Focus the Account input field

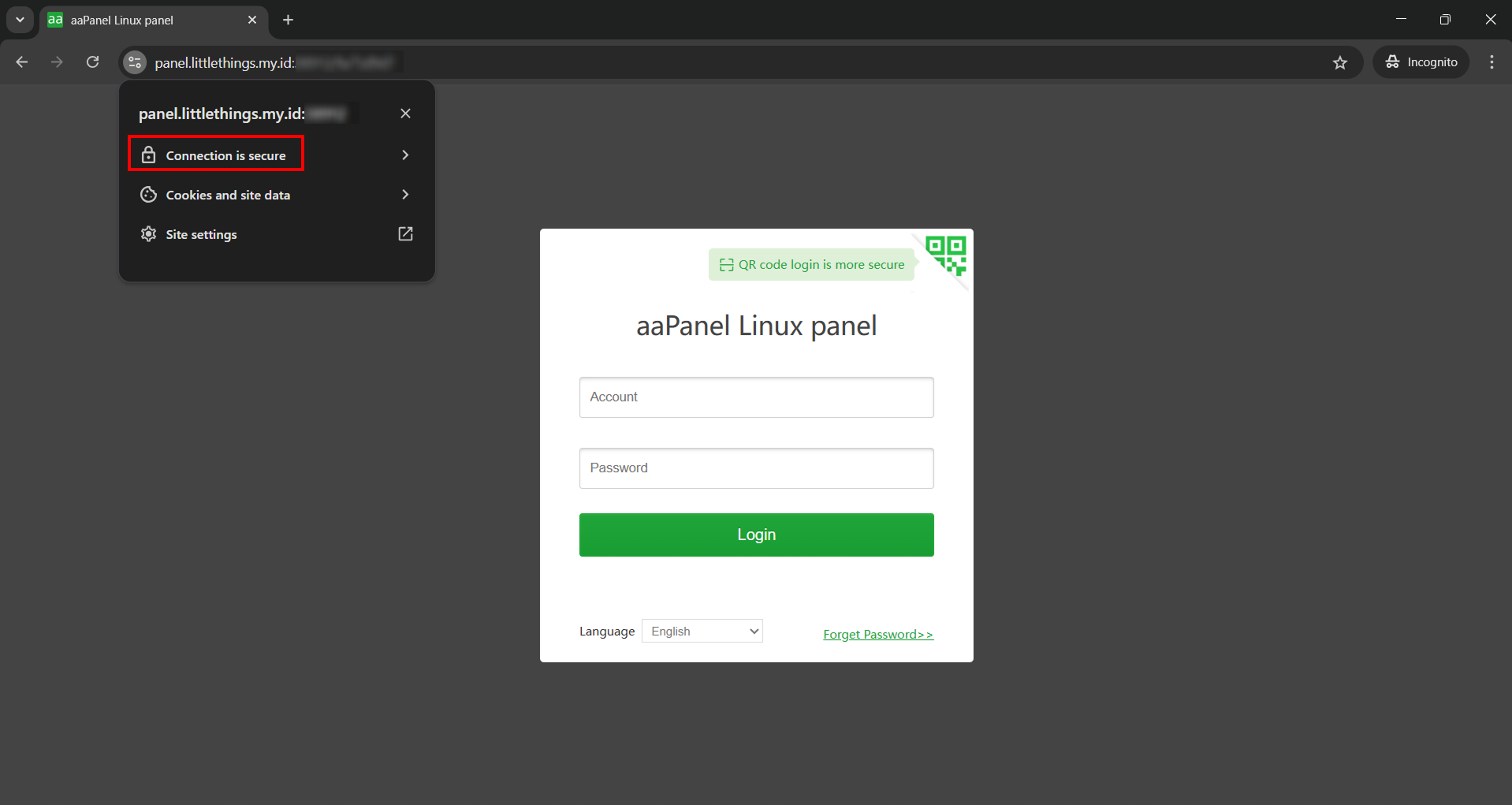pyautogui.click(x=756, y=397)
